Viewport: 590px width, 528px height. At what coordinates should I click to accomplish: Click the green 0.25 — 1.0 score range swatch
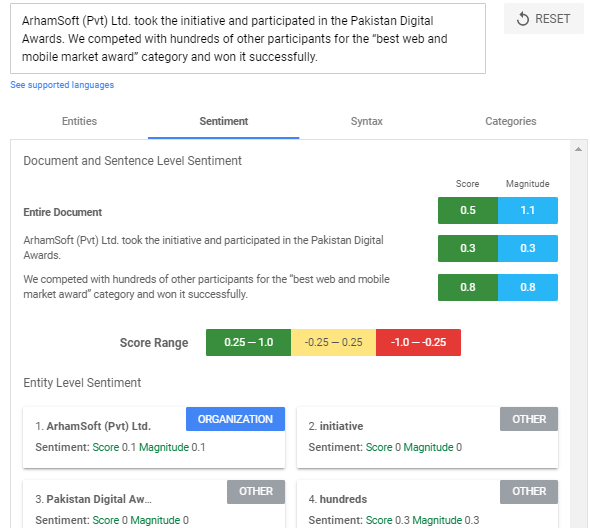[248, 342]
